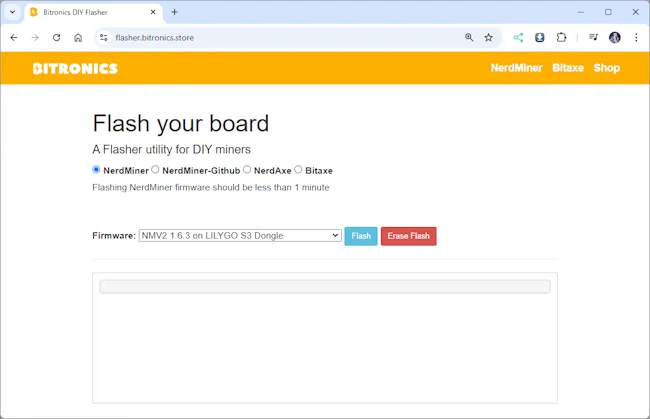Expand the Firmware selection dropdown
The height and width of the screenshot is (419, 650).
(x=240, y=235)
